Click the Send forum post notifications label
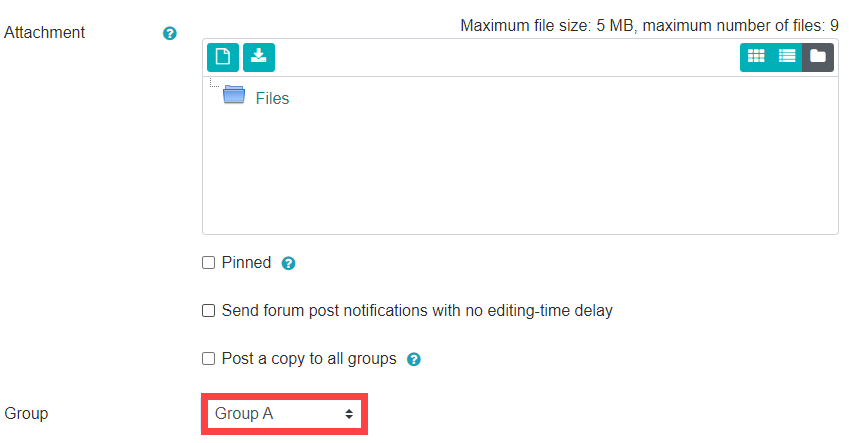Image resolution: width=853 pixels, height=443 pixels. pyautogui.click(x=417, y=311)
